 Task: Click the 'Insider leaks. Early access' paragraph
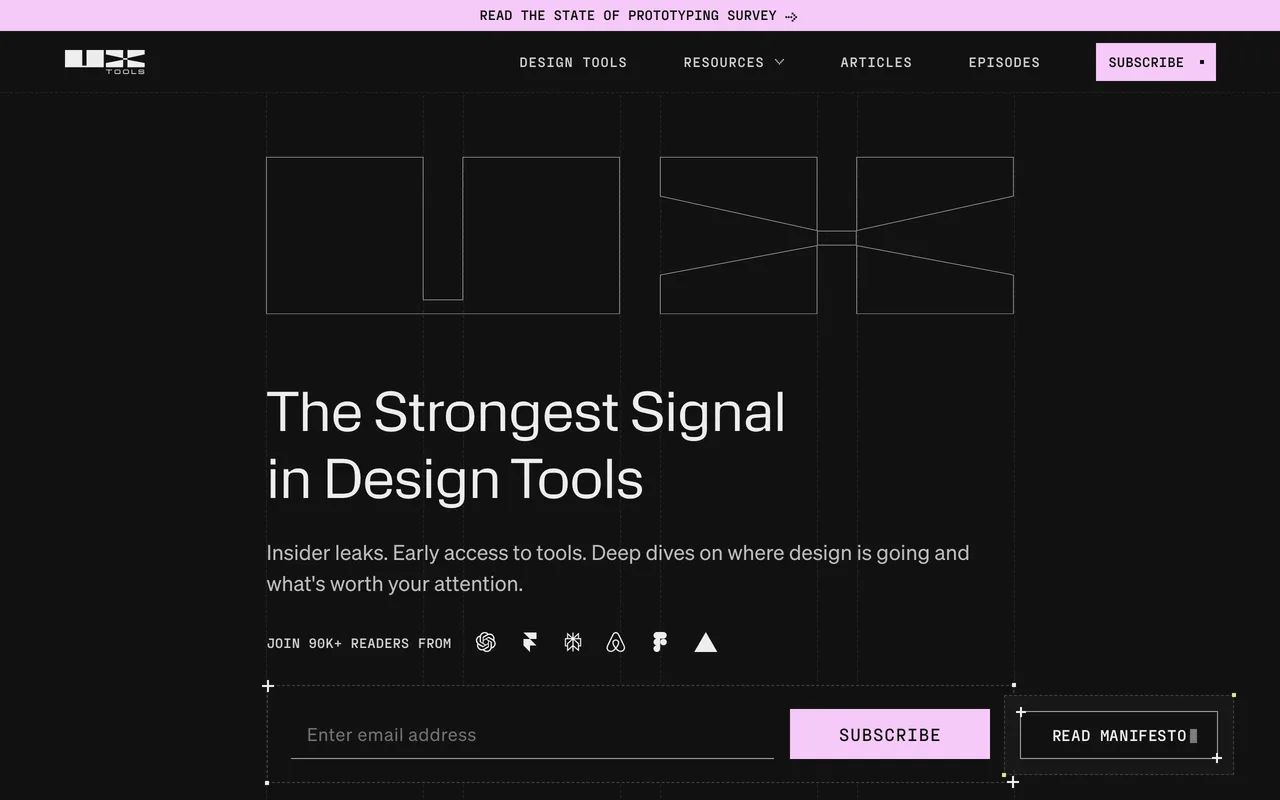(x=618, y=568)
